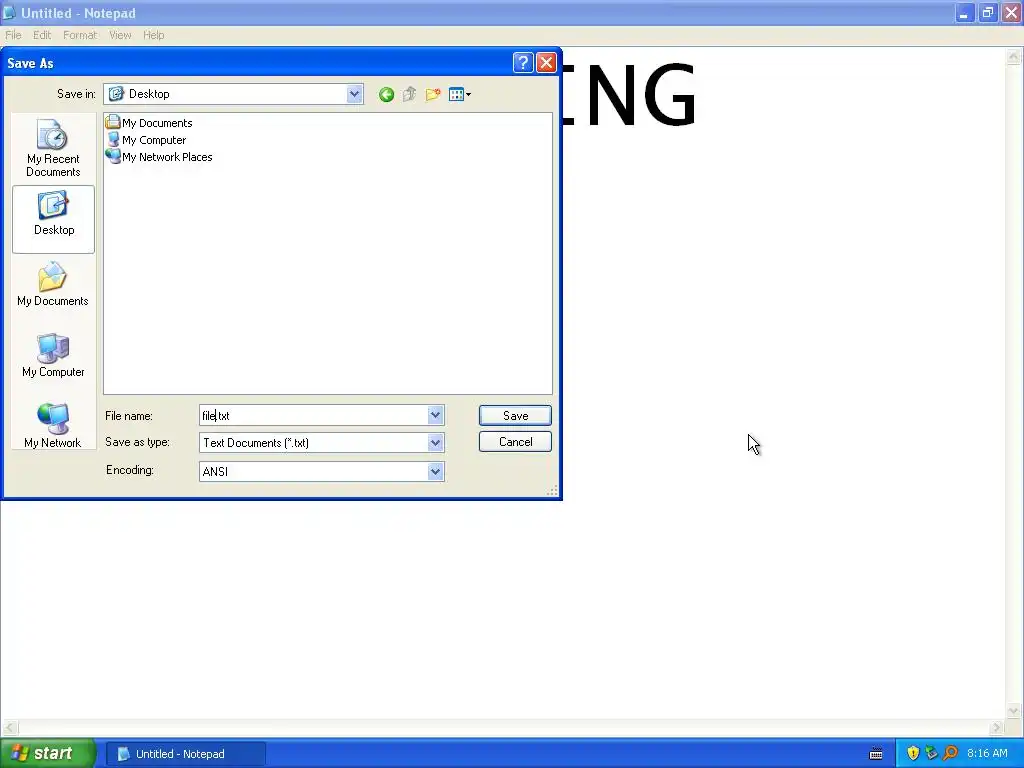The width and height of the screenshot is (1024, 768).
Task: Select My Computer in the file list
Action: click(146, 140)
